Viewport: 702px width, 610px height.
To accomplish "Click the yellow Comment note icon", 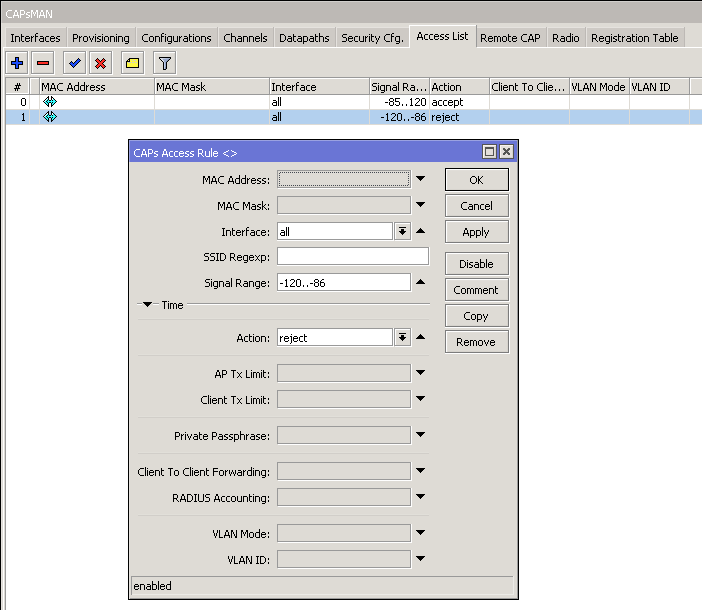I will [132, 63].
